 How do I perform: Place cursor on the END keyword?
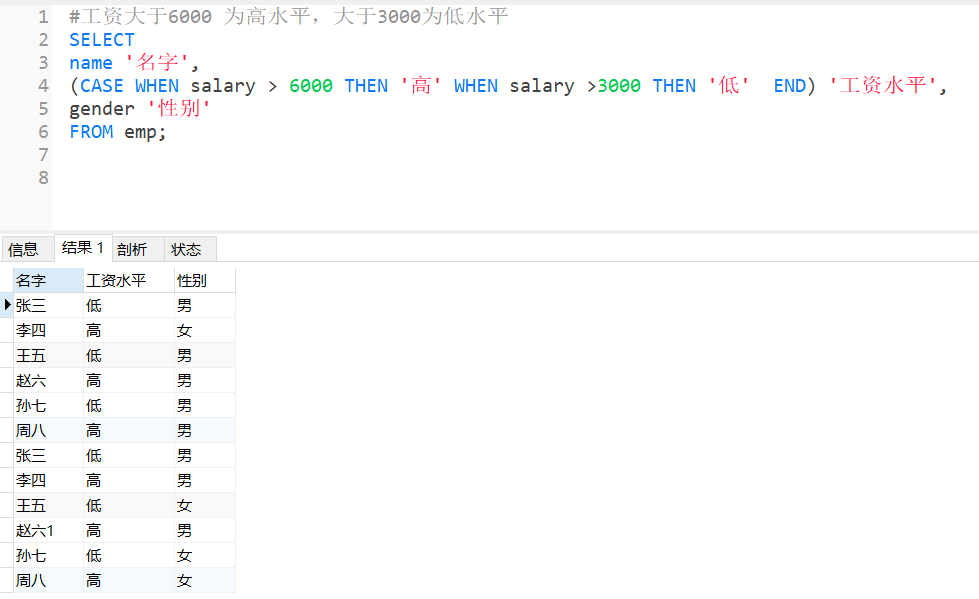(789, 86)
